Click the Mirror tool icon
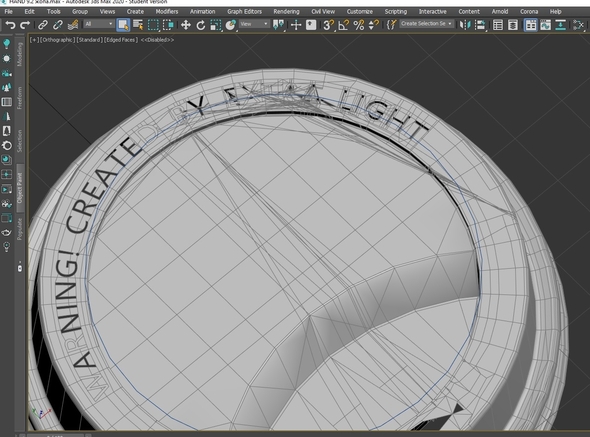The image size is (590, 437). [465, 25]
